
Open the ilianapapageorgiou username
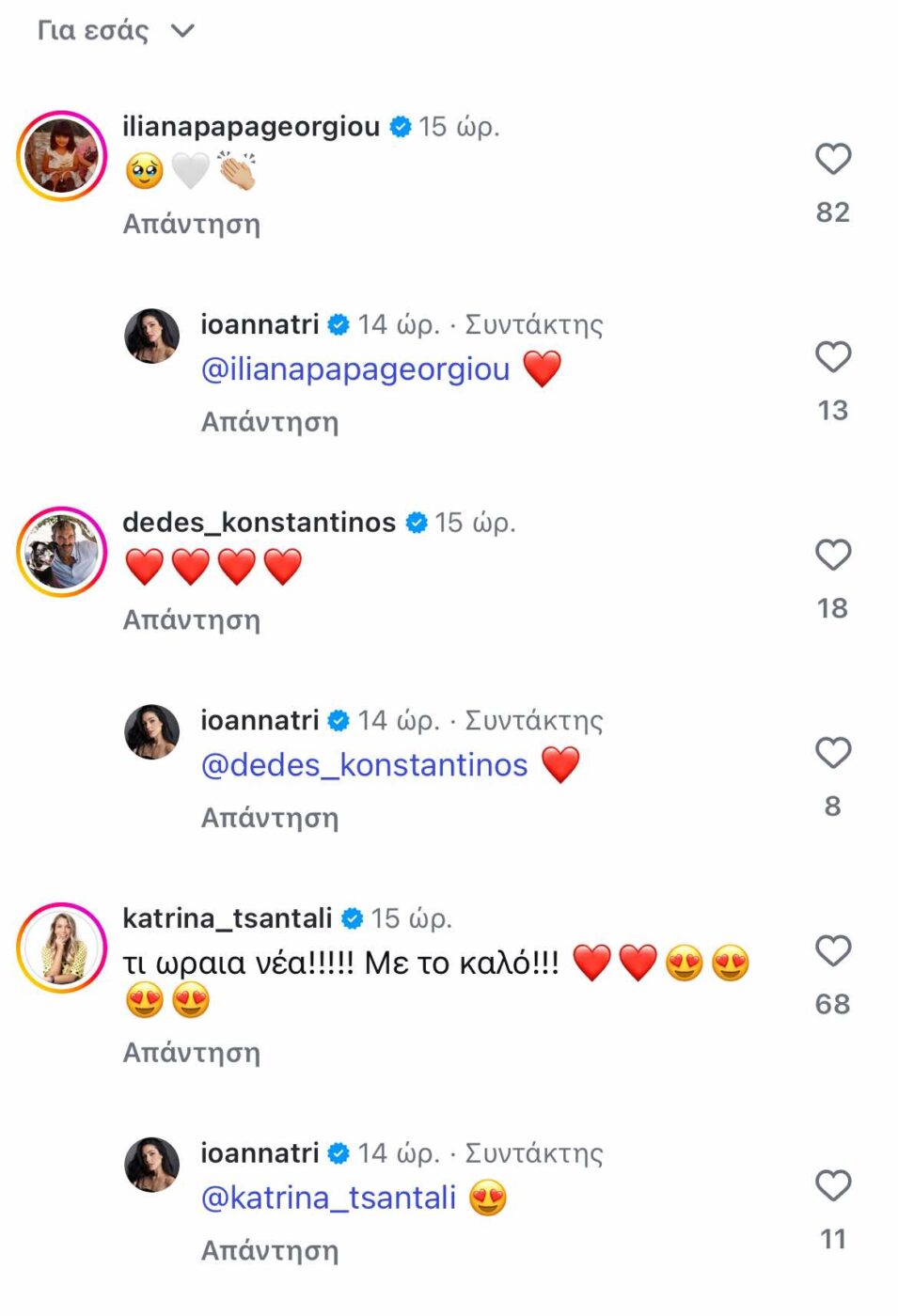[x=251, y=126]
